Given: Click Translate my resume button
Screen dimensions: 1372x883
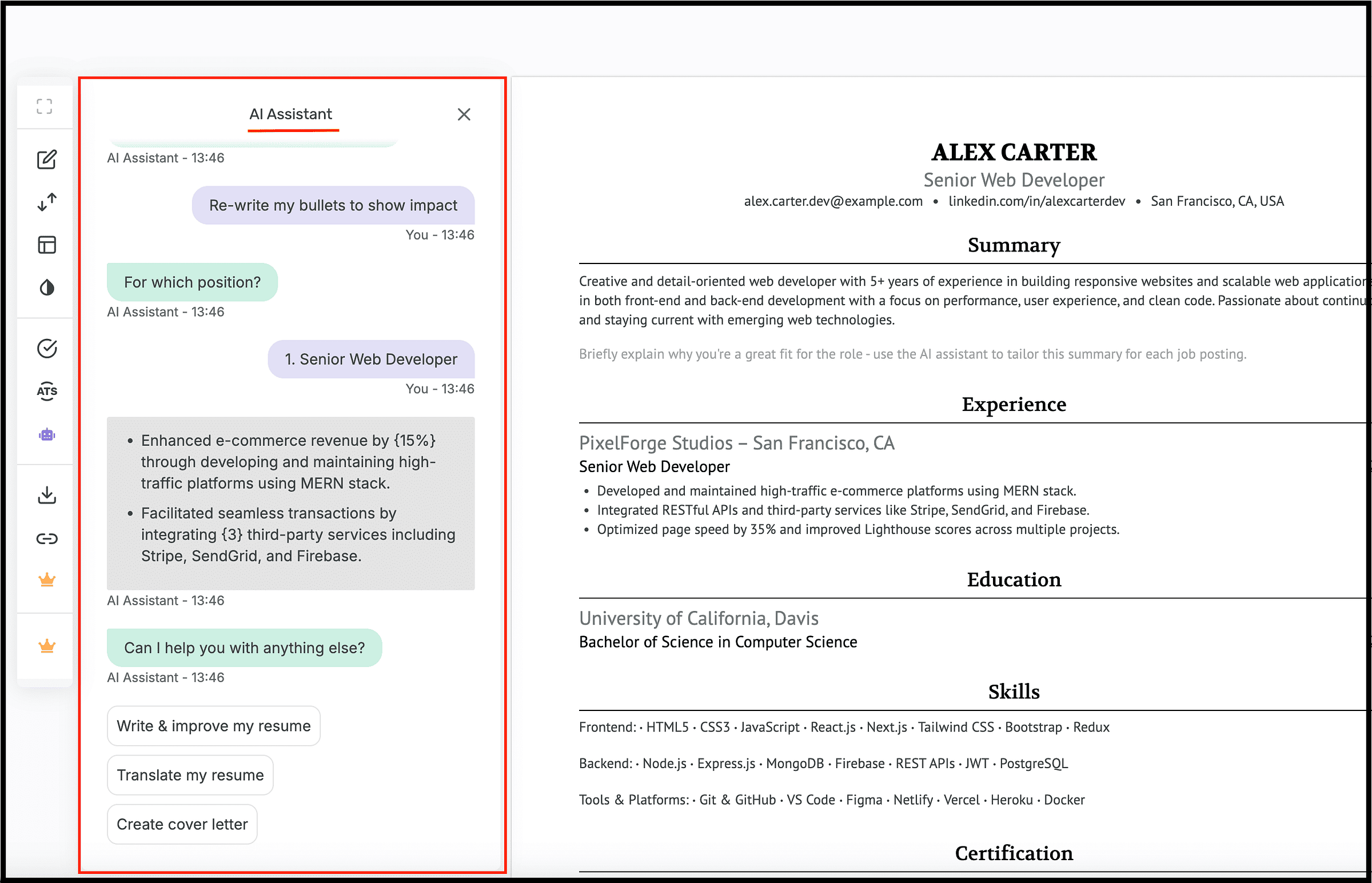Looking at the screenshot, I should [190, 775].
